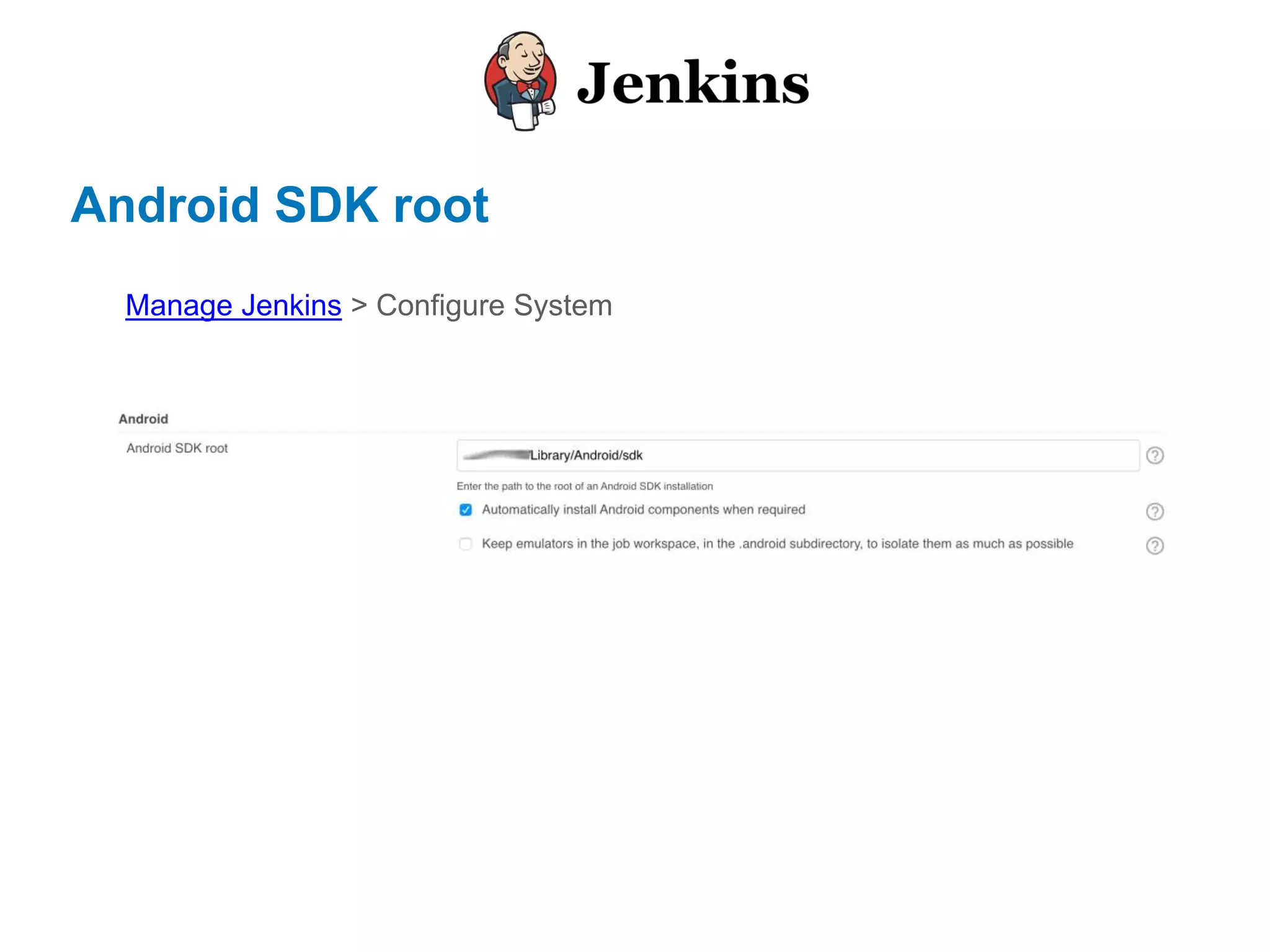Click the Configure System breadcrumb text
Image resolution: width=1270 pixels, height=952 pixels.
pyautogui.click(x=494, y=305)
